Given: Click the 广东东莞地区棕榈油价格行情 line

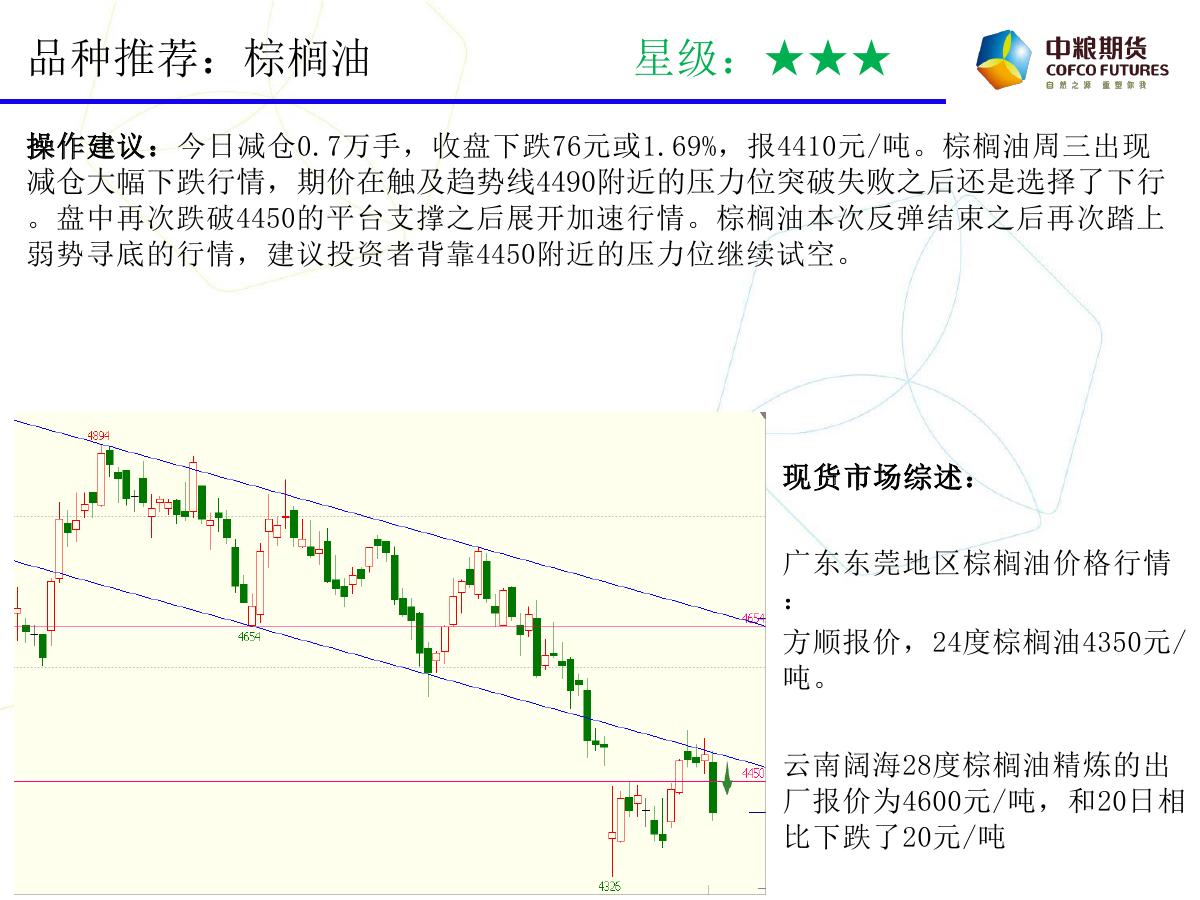Looking at the screenshot, I should pyautogui.click(x=976, y=563).
